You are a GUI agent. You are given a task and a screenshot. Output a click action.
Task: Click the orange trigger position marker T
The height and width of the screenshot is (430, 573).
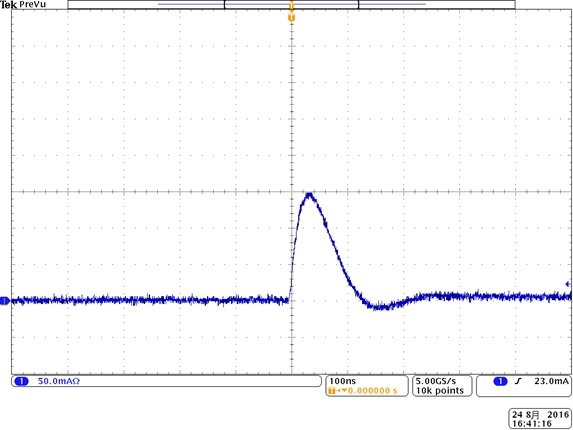(291, 17)
